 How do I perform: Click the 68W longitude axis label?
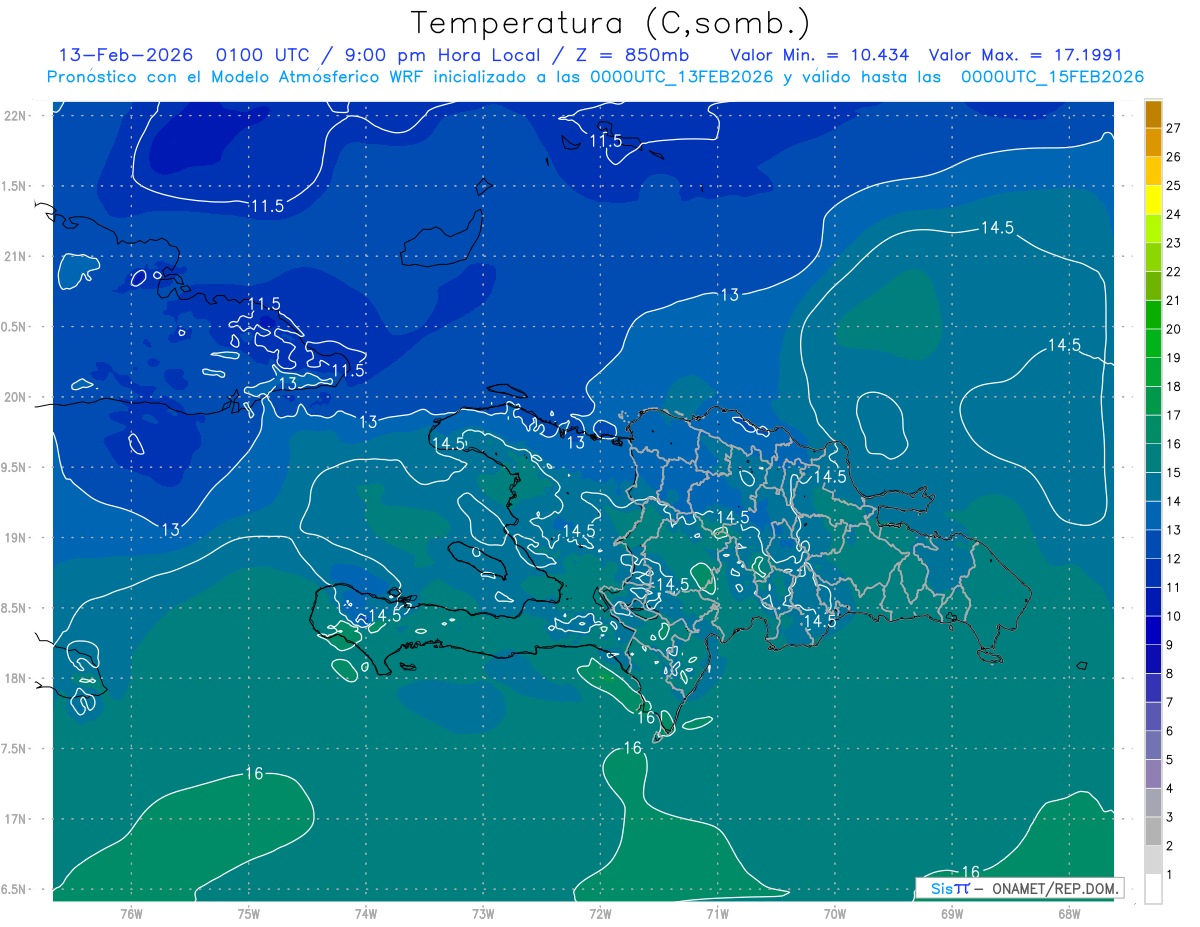point(1069,913)
